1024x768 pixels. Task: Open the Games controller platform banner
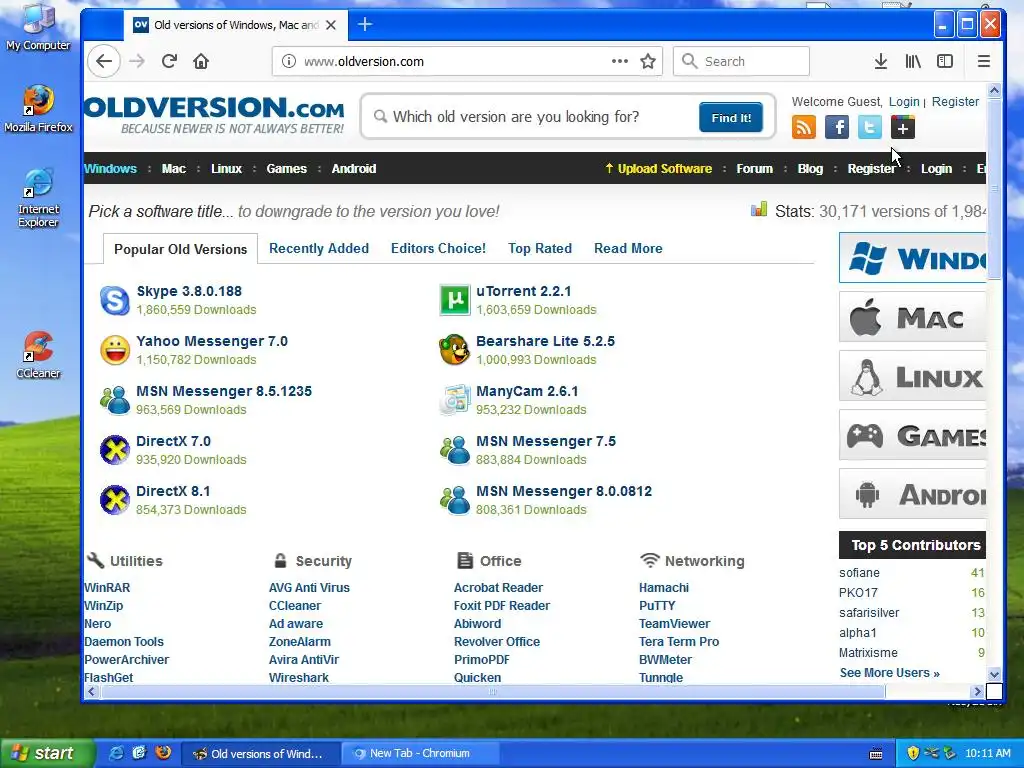912,435
